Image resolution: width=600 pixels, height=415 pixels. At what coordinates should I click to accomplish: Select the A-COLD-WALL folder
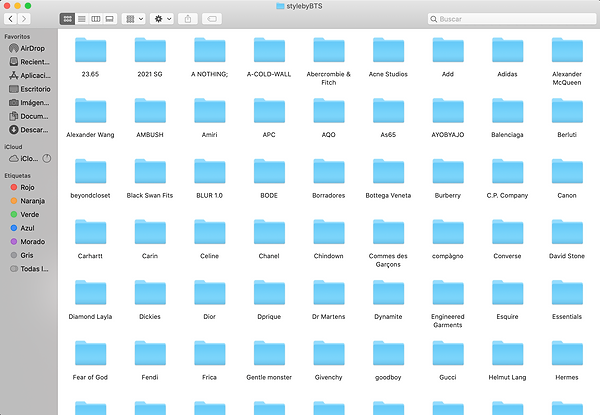(x=269, y=50)
